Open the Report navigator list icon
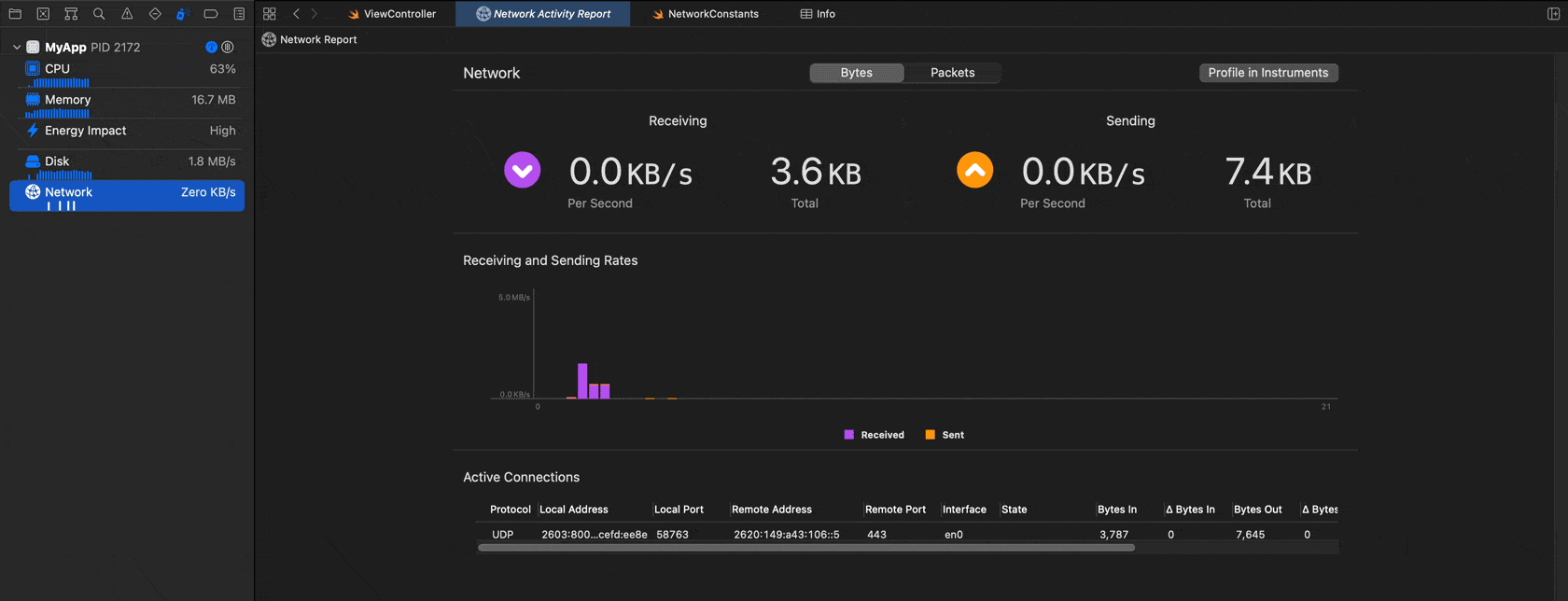 (x=239, y=14)
